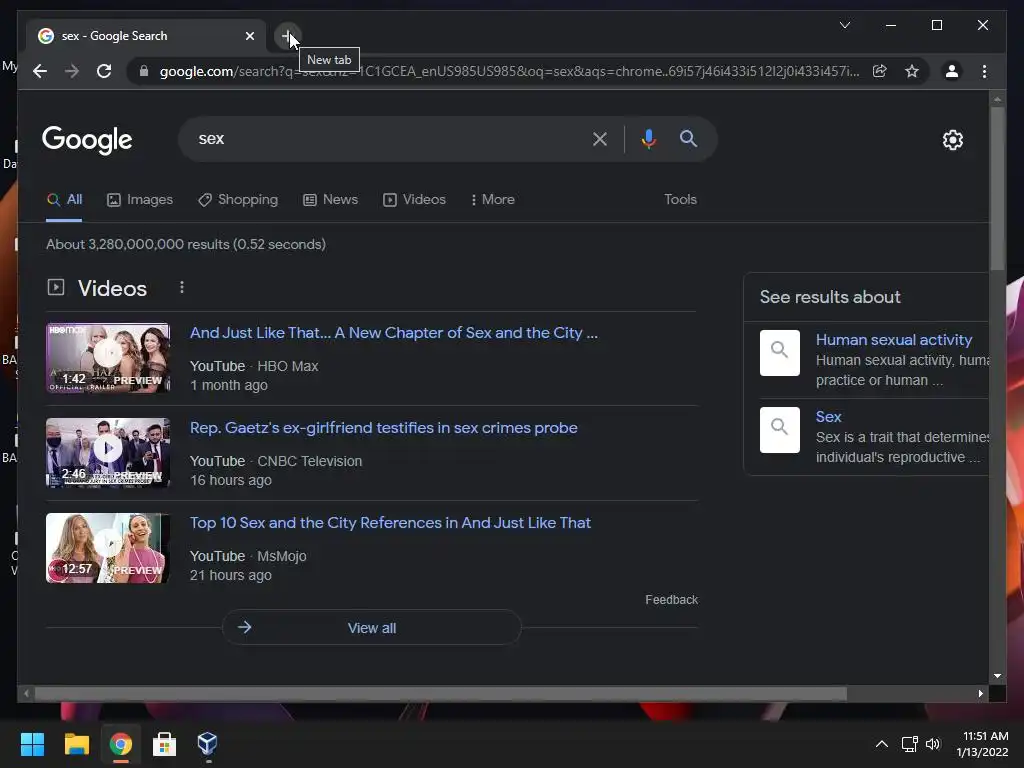Click the horizontal scrollbar right arrow
This screenshot has width=1024, height=768.
(x=980, y=694)
